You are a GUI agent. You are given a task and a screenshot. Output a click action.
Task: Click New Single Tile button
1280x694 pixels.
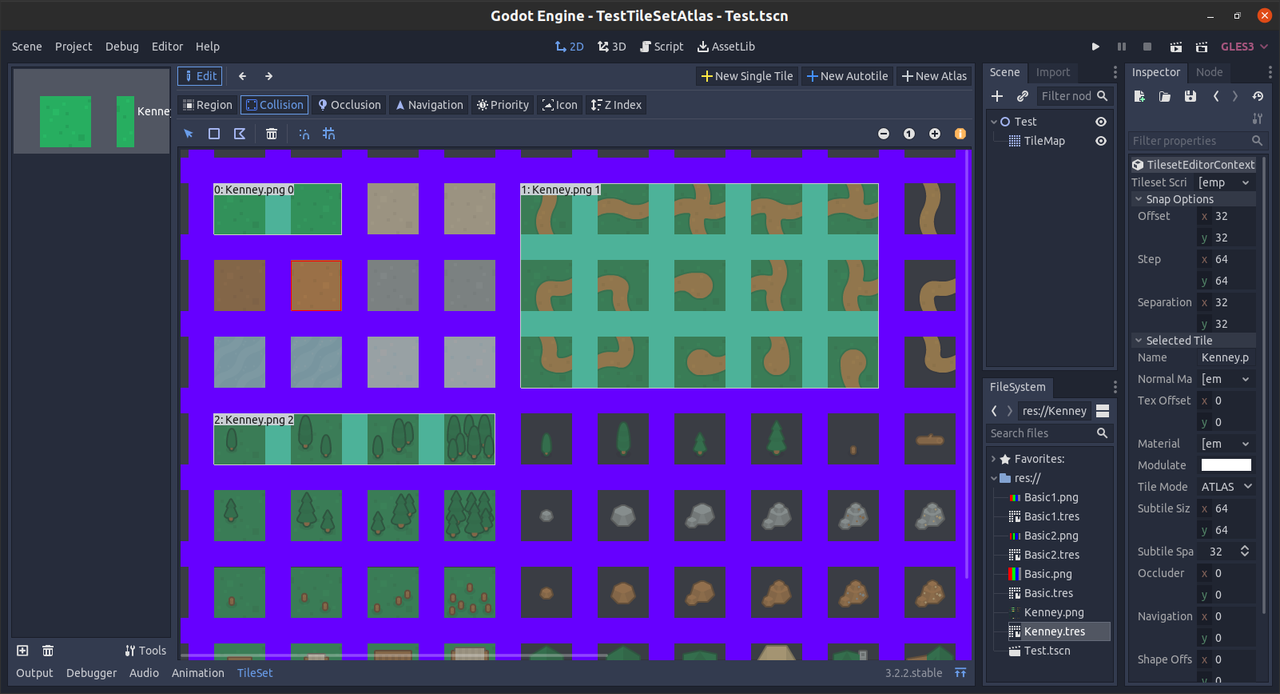coord(747,76)
